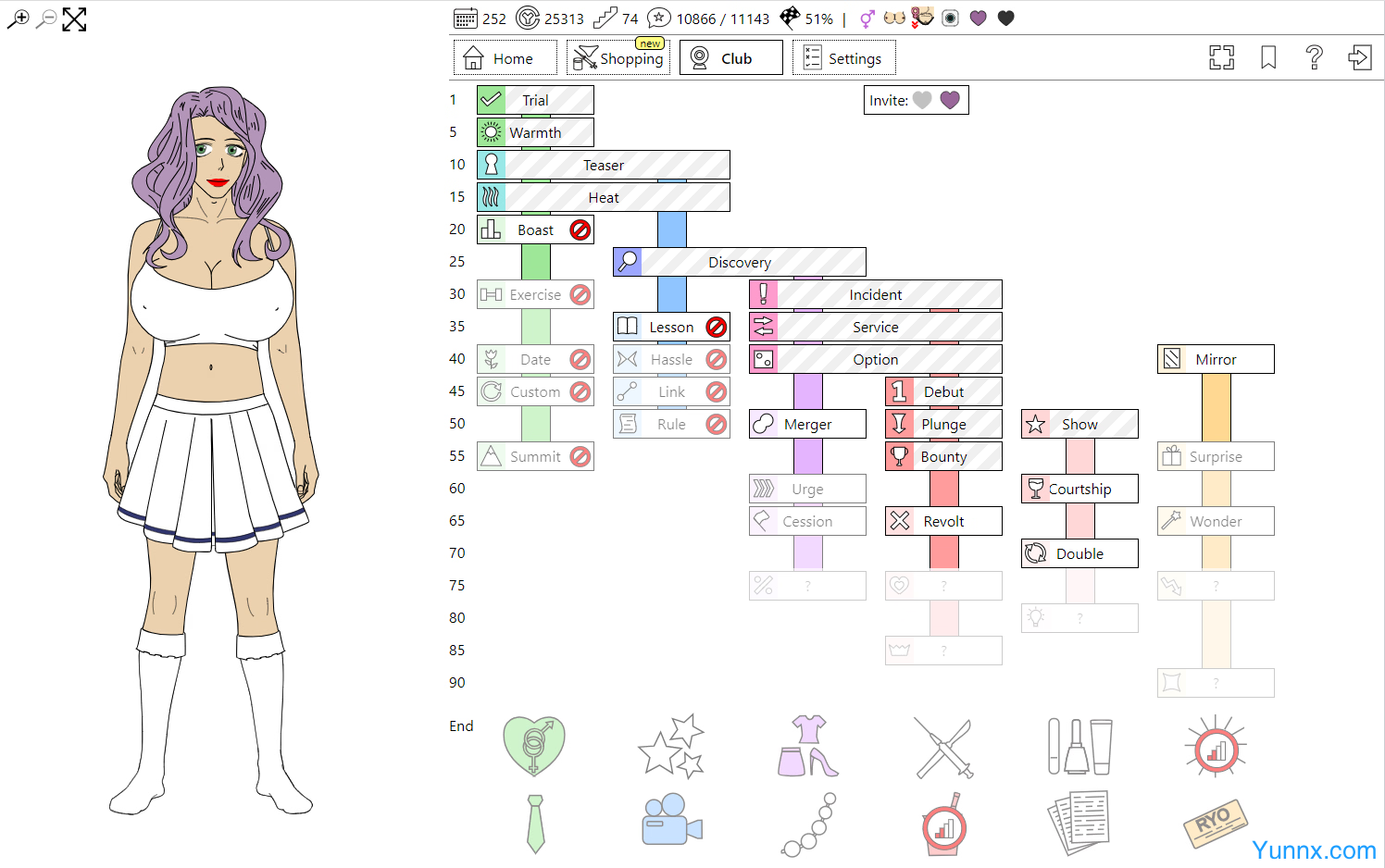
Task: Toggle the prohibit sign on Lesson
Action: pos(717,327)
